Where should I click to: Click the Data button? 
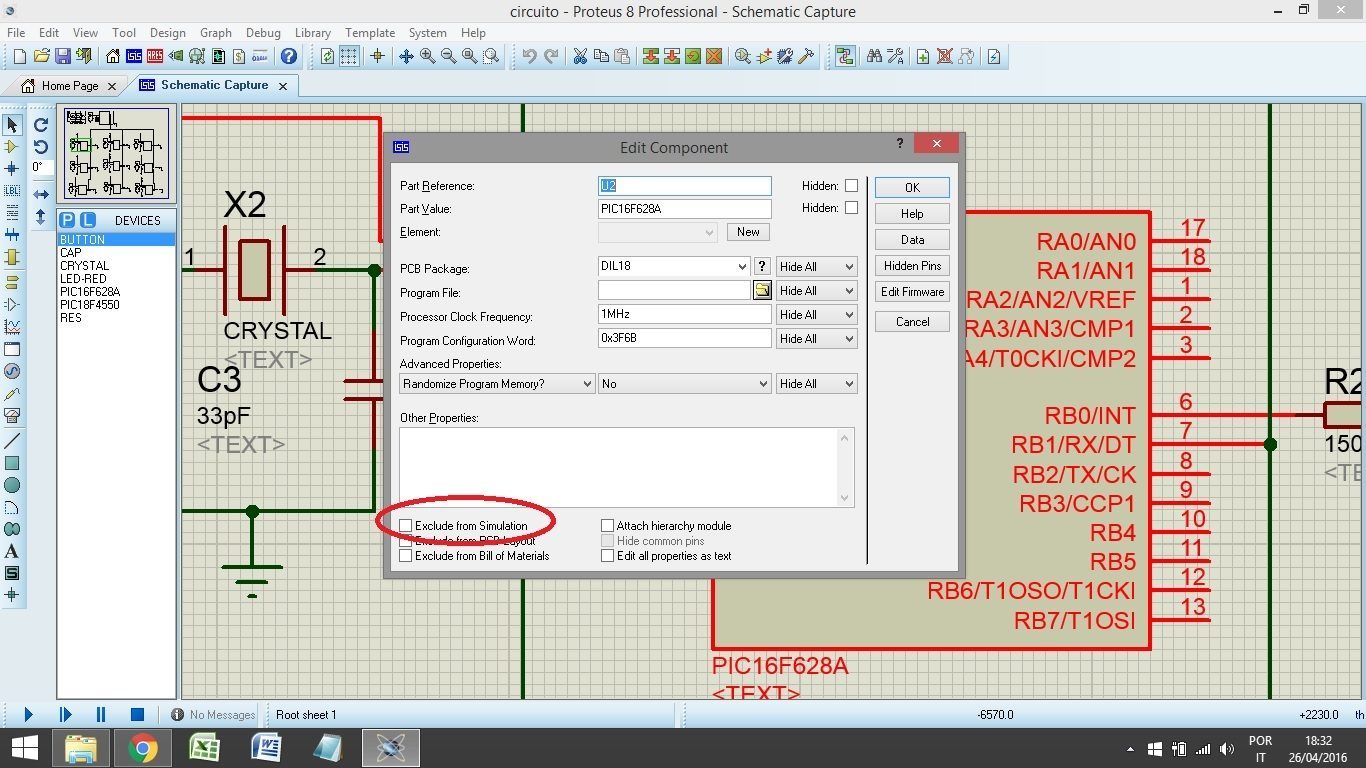pyautogui.click(x=912, y=240)
